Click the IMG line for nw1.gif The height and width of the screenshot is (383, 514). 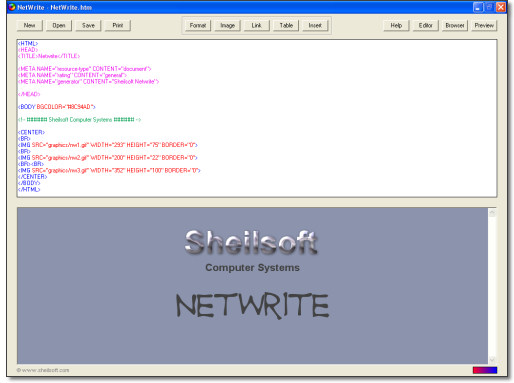(x=108, y=145)
